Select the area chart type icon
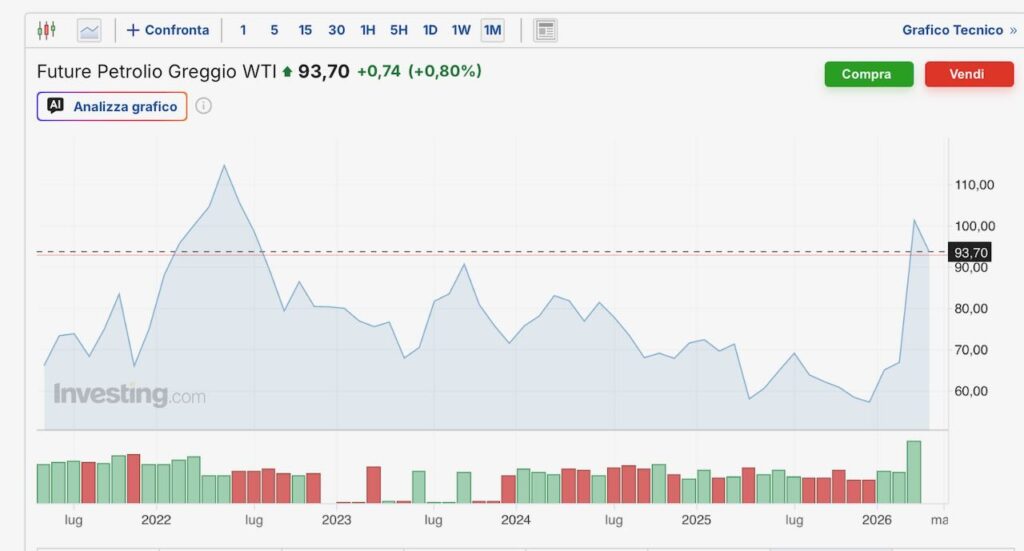This screenshot has width=1024, height=551. (x=90, y=30)
